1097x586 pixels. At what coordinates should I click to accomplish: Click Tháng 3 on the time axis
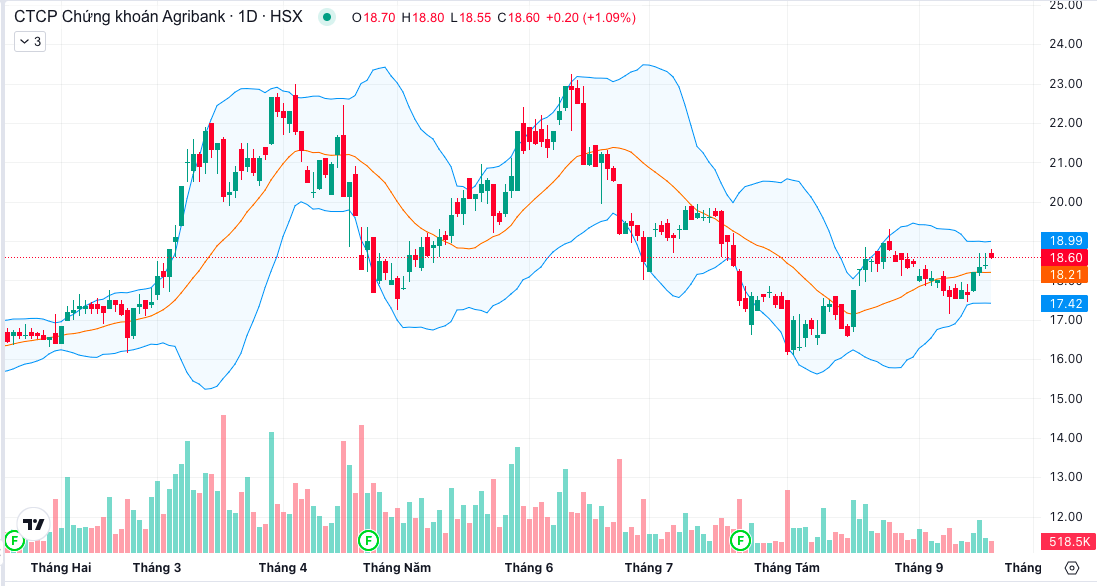coord(156,568)
